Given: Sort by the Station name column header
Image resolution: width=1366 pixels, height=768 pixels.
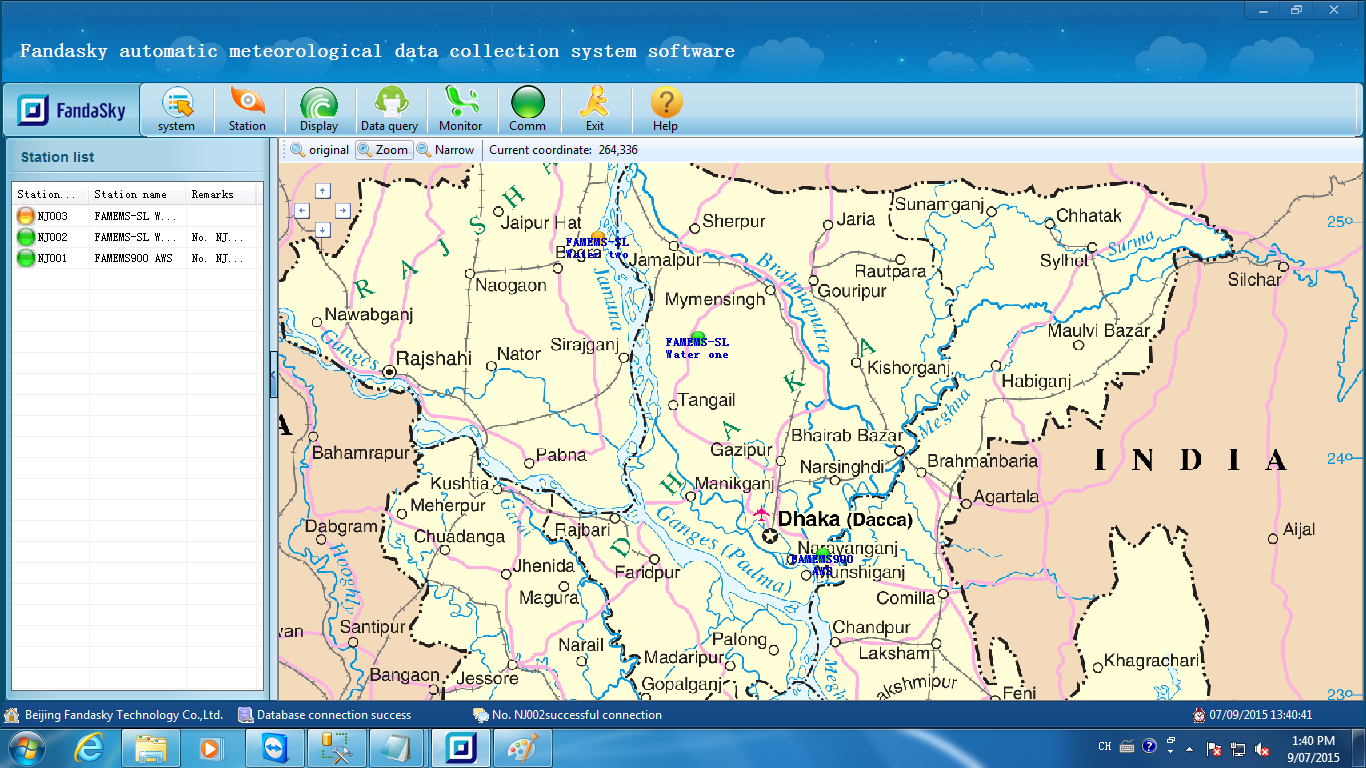Looking at the screenshot, I should [x=138, y=194].
